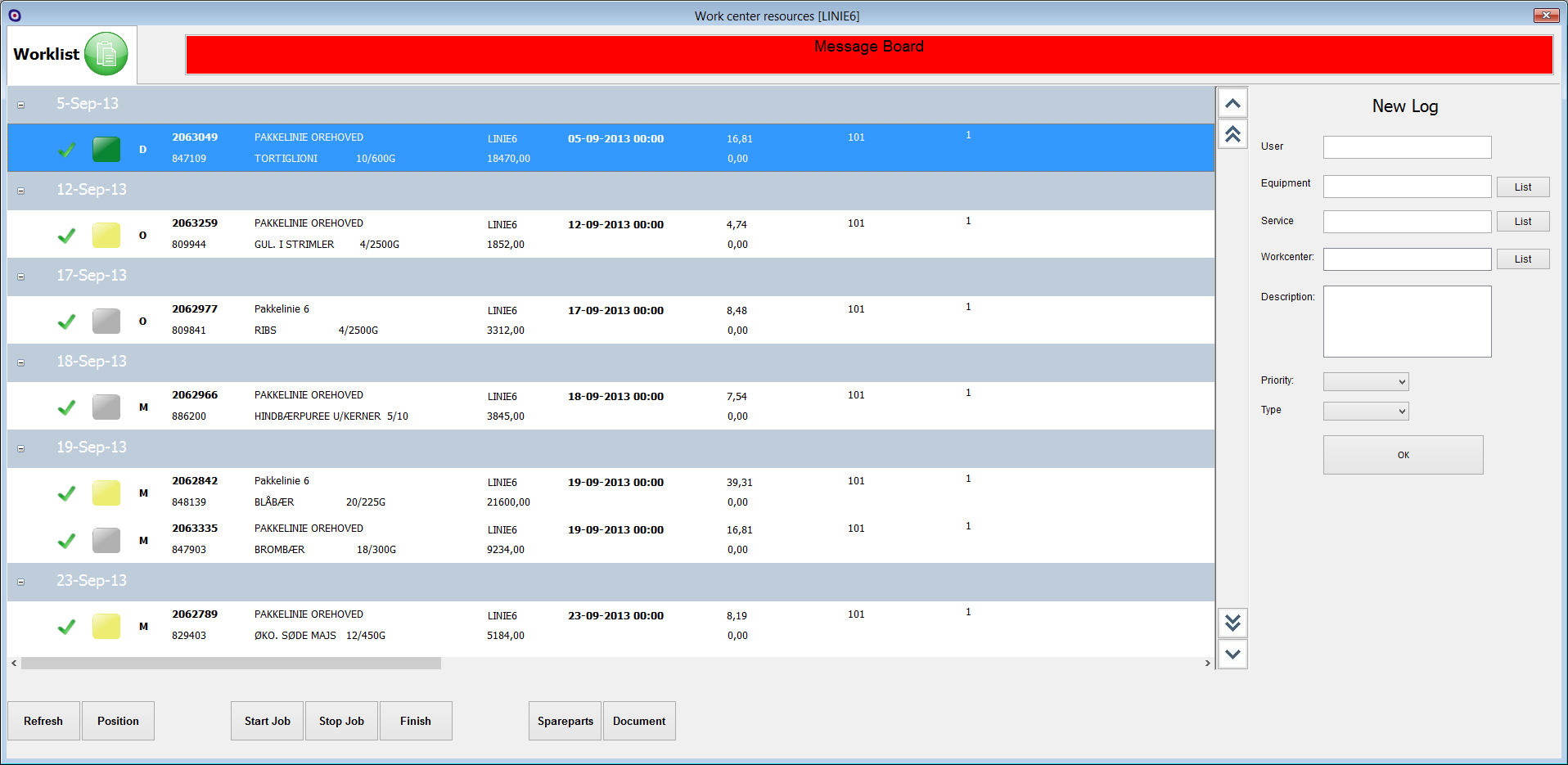
Task: Open the Type dropdown
Action: click(1366, 412)
